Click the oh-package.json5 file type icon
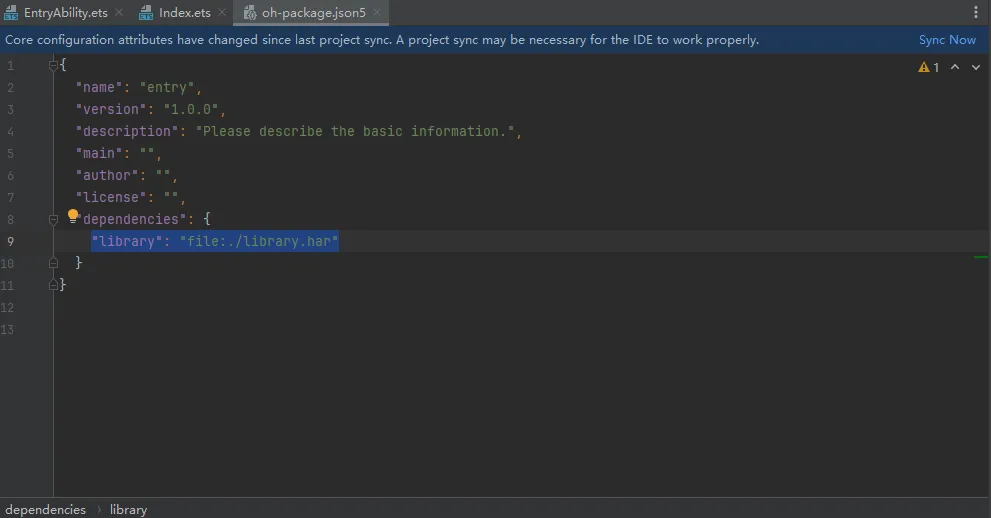991x518 pixels. (x=250, y=13)
